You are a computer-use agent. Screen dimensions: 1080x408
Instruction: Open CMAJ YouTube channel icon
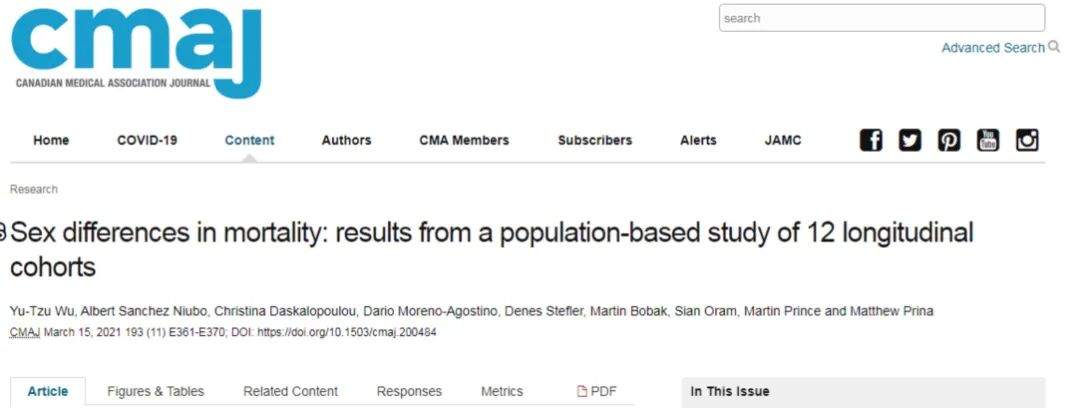tap(988, 141)
